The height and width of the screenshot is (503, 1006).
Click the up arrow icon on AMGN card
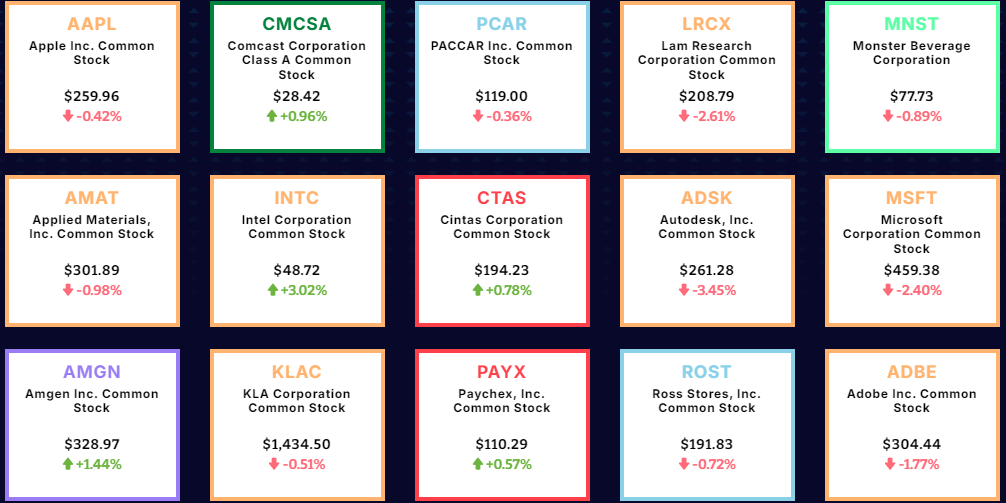click(x=66, y=464)
